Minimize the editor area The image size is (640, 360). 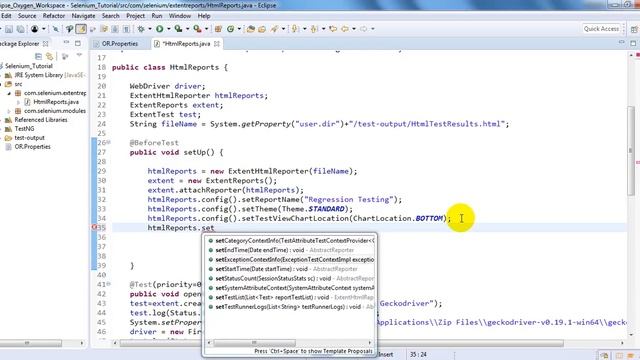(622, 42)
